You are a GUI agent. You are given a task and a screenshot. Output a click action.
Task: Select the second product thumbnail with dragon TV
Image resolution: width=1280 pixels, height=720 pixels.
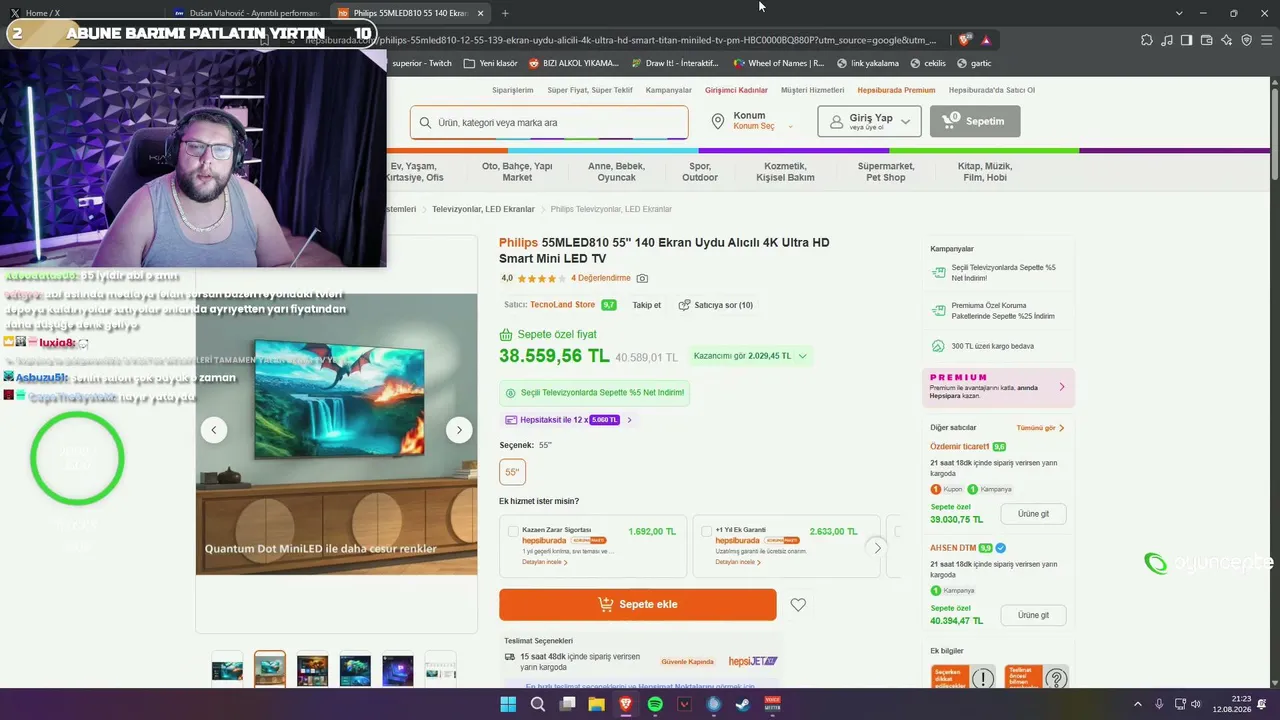tap(270, 668)
